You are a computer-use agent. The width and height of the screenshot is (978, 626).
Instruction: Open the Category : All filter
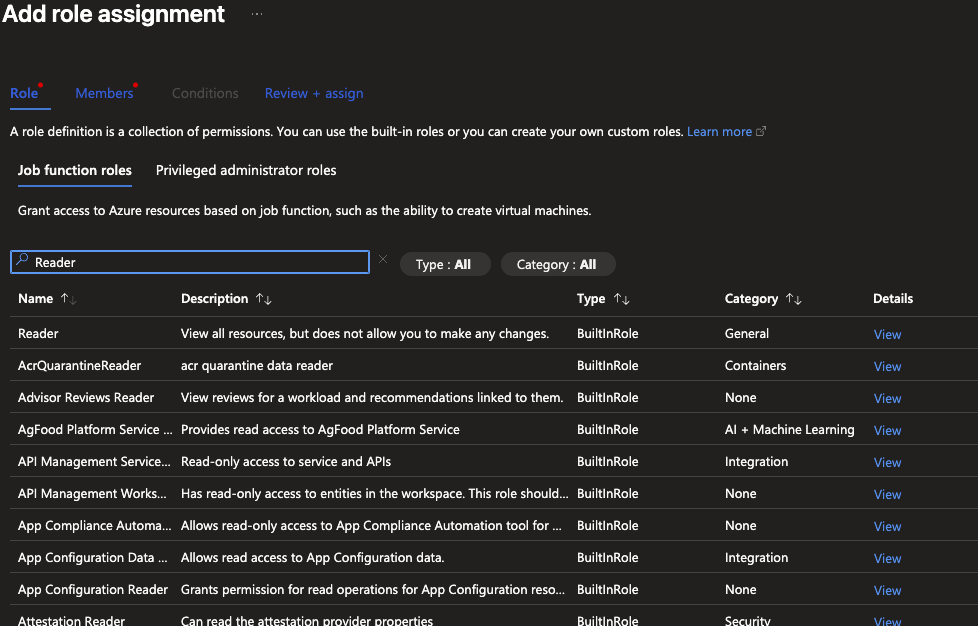[x=558, y=264]
